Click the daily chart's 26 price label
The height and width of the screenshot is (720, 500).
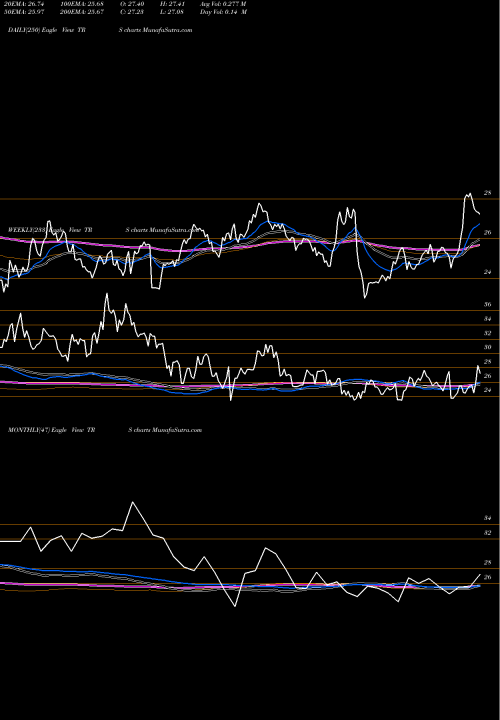click(x=488, y=233)
